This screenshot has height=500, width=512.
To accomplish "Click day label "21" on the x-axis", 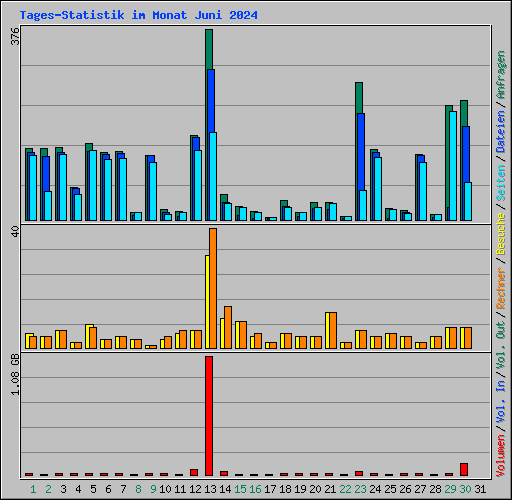I will coord(330,489).
